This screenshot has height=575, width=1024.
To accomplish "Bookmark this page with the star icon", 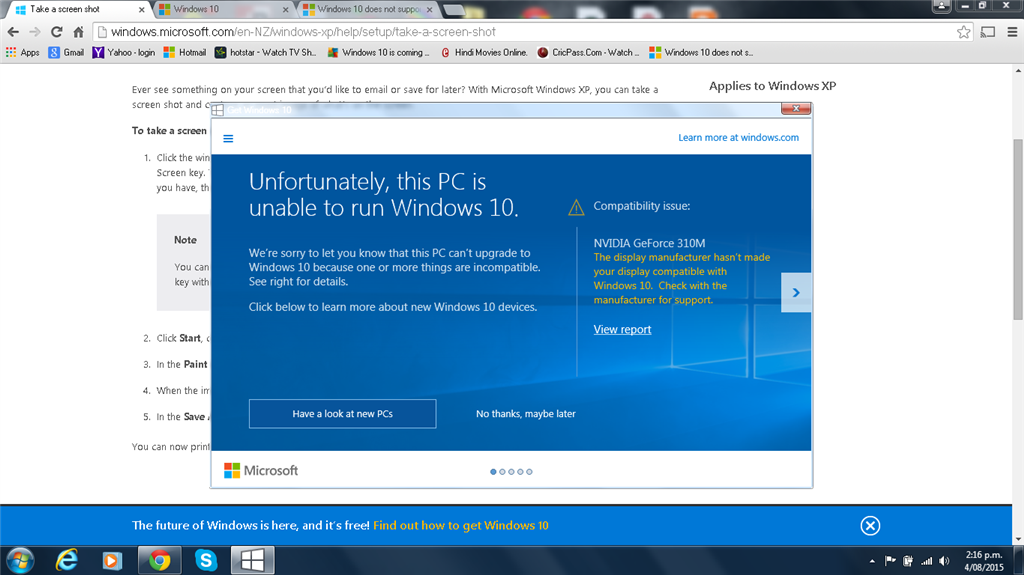I will tap(963, 32).
